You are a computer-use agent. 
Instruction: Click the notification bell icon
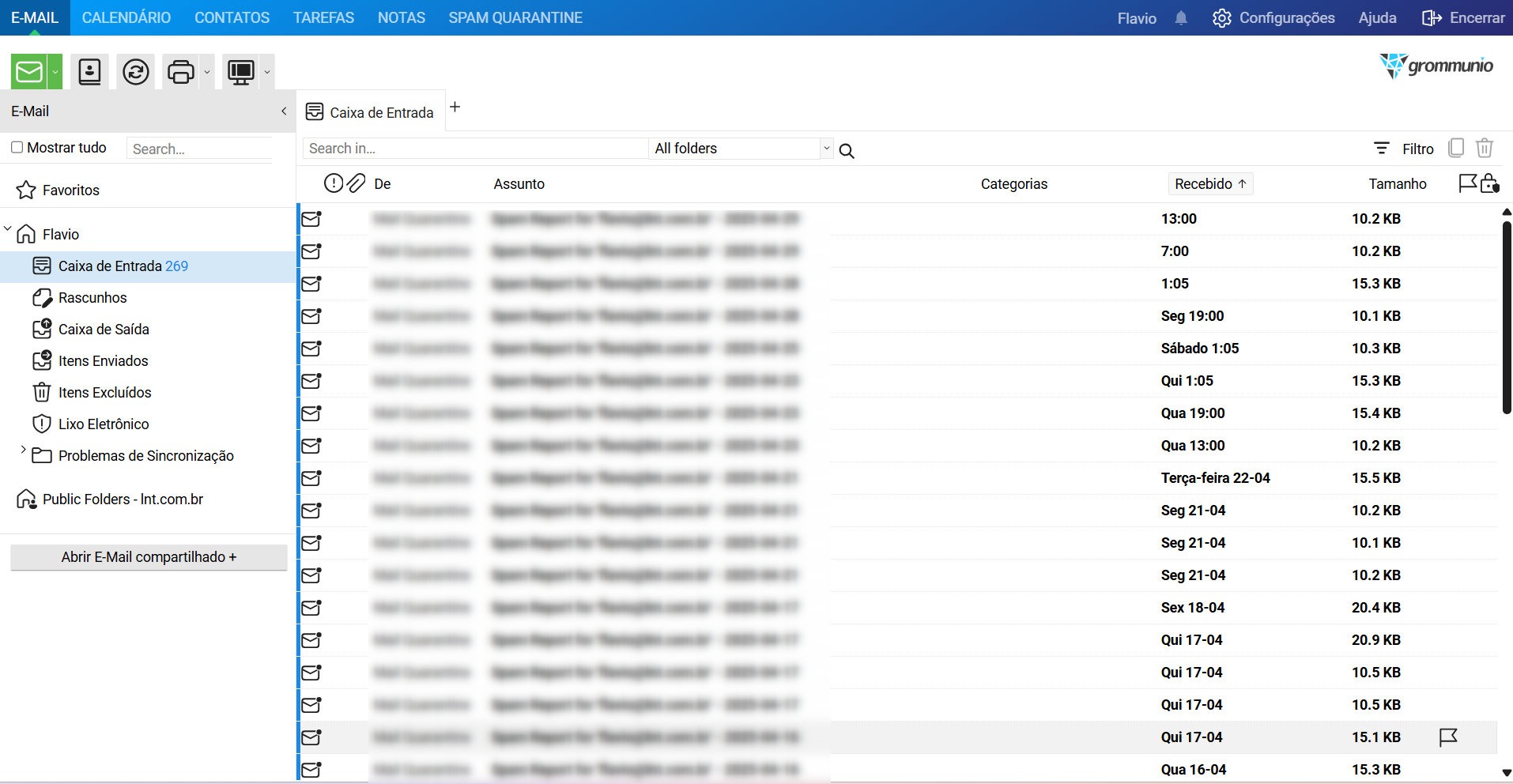tap(1181, 18)
